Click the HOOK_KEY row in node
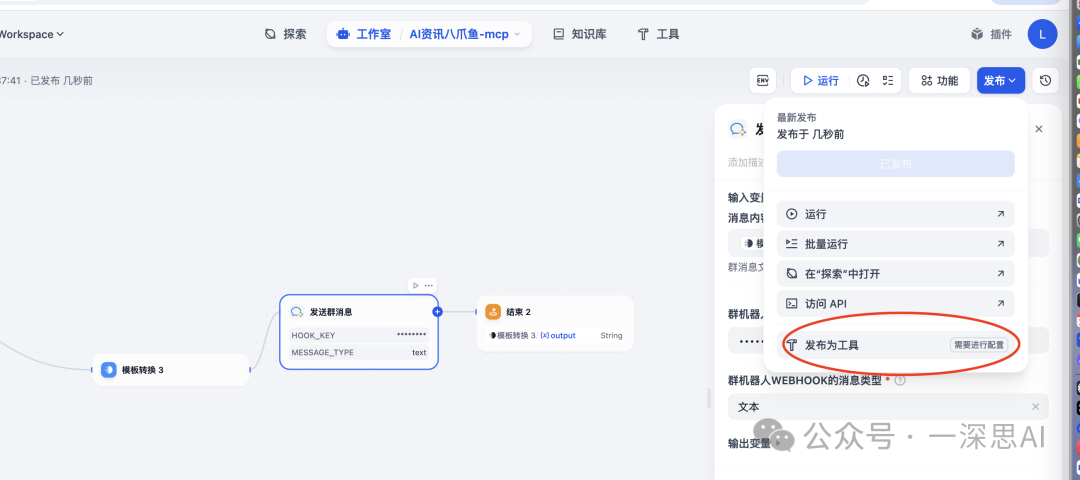The image size is (1080, 480). click(359, 335)
